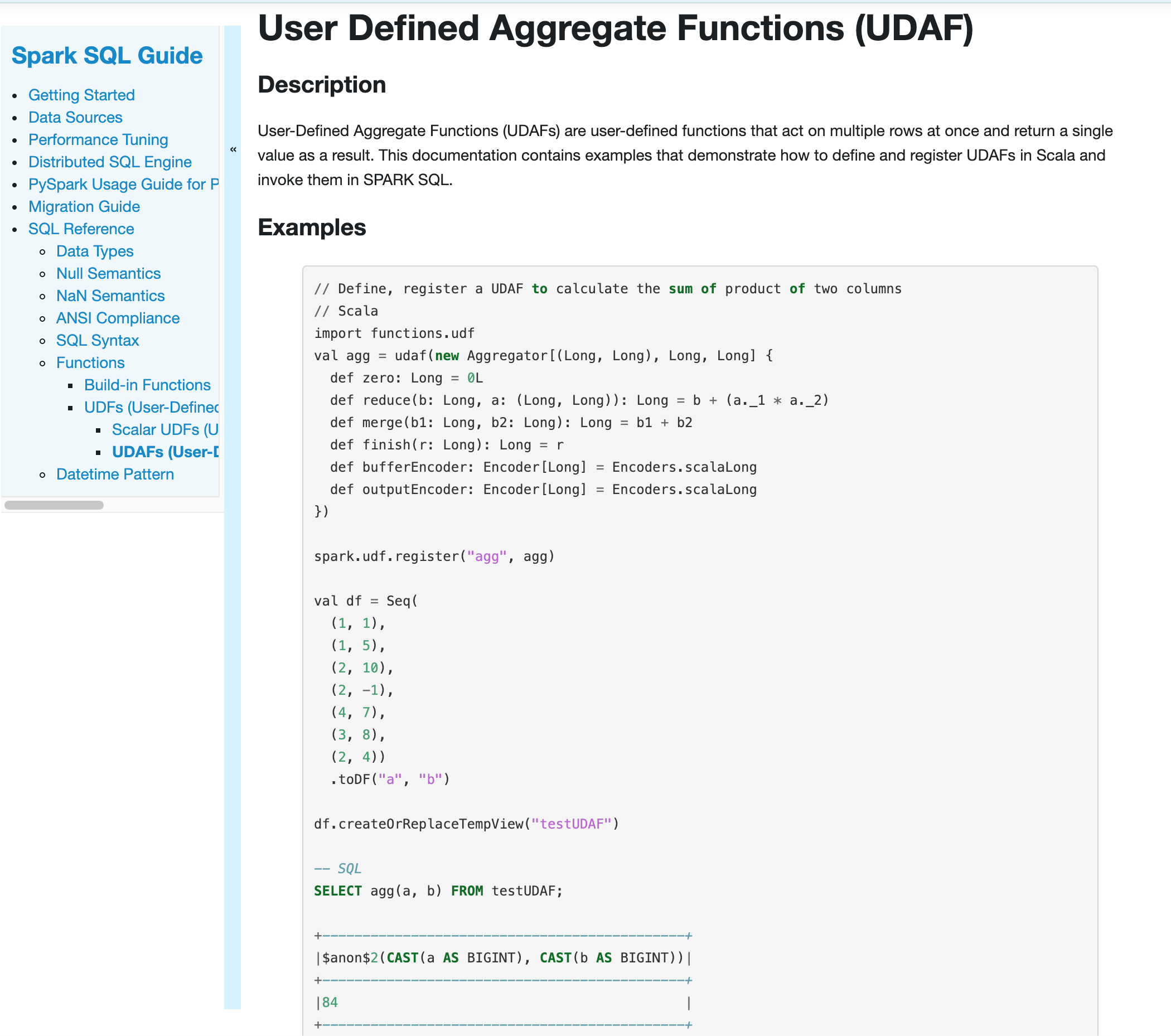Click the sidebar horizontal scrollbar
Image resolution: width=1171 pixels, height=1036 pixels.
54,505
